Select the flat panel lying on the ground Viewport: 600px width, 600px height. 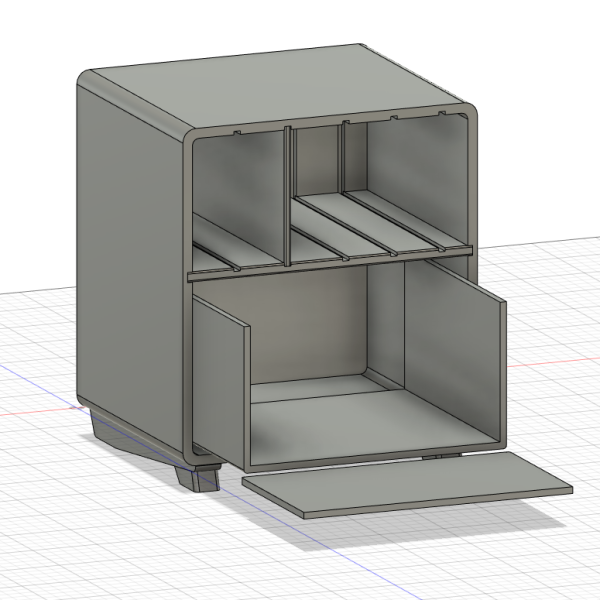tap(409, 483)
